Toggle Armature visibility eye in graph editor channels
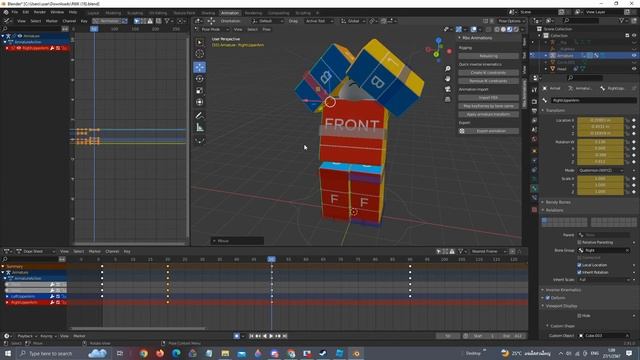Screen dimensions: 640x360 (20, 36)
